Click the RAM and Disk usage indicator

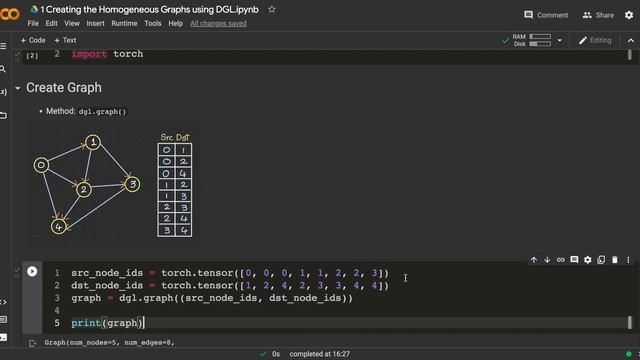pos(532,40)
